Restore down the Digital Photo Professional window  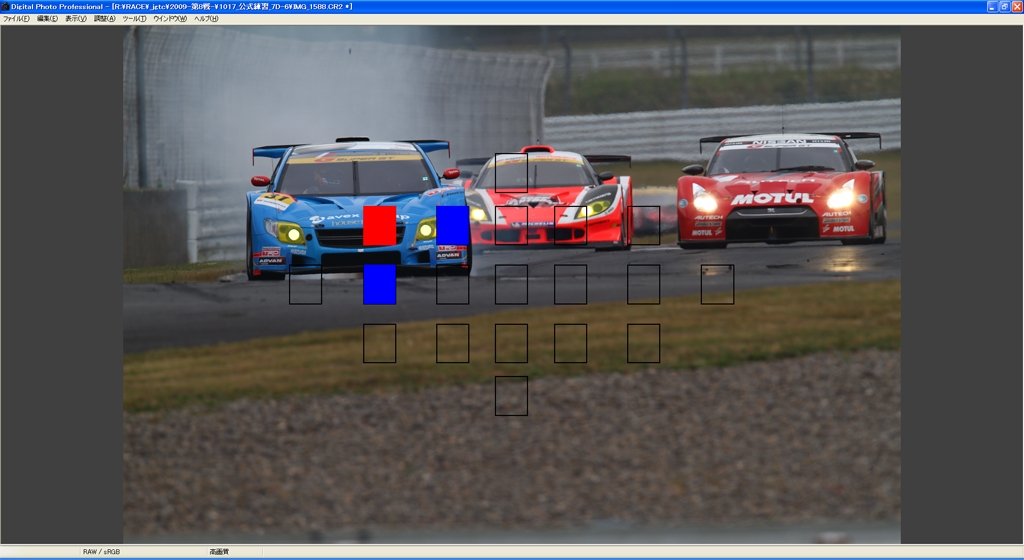point(1004,7)
